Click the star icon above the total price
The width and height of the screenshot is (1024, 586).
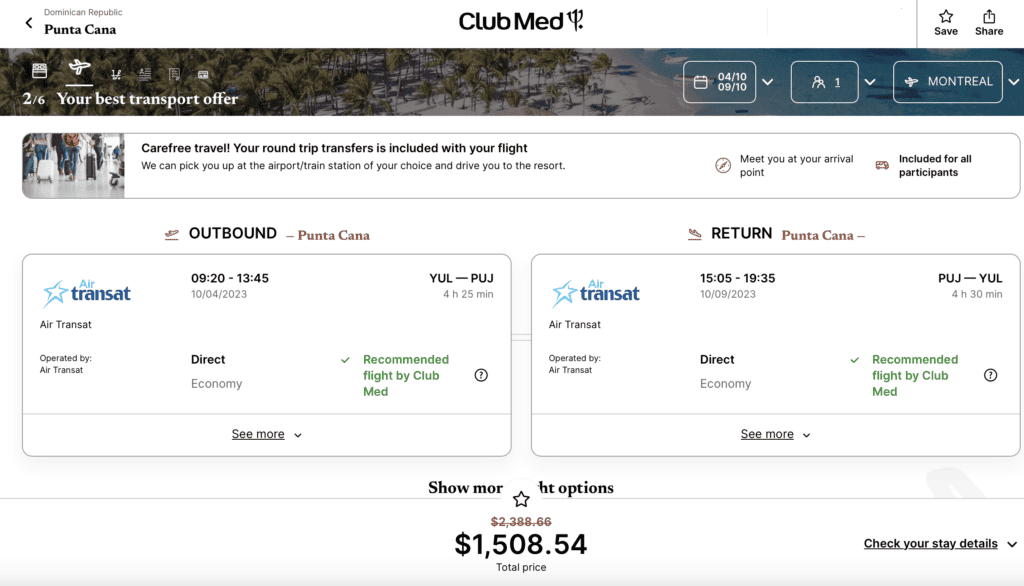pyautogui.click(x=520, y=498)
